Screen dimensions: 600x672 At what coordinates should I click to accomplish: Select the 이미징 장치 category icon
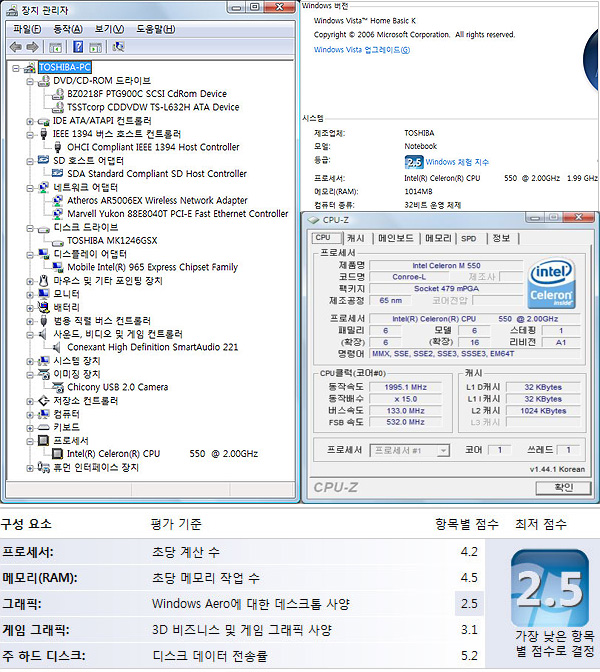[44, 374]
